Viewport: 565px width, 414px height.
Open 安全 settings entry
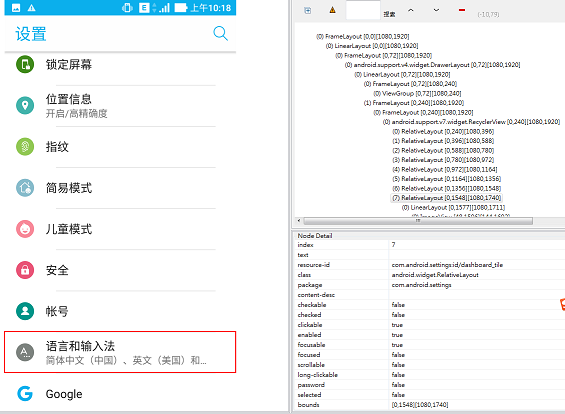120,270
